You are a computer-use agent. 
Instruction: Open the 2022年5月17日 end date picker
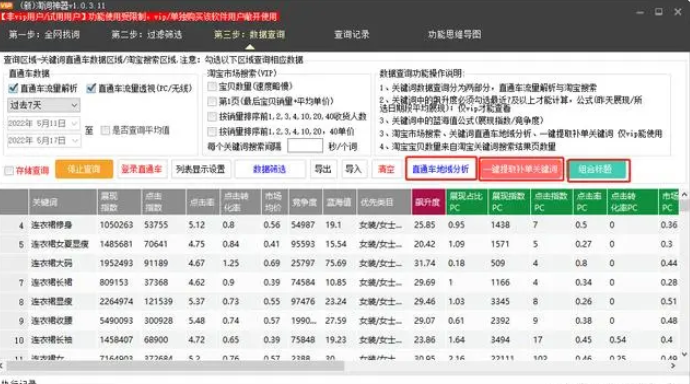44,141
